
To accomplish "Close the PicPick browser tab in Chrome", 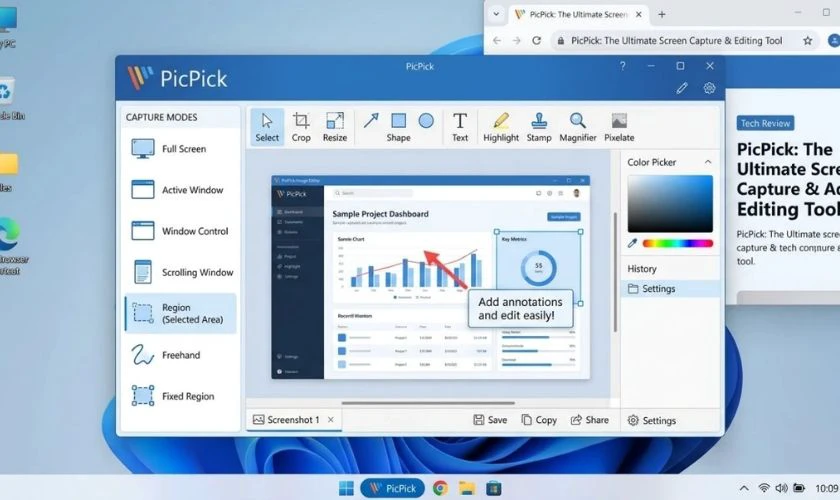I will 639,14.
